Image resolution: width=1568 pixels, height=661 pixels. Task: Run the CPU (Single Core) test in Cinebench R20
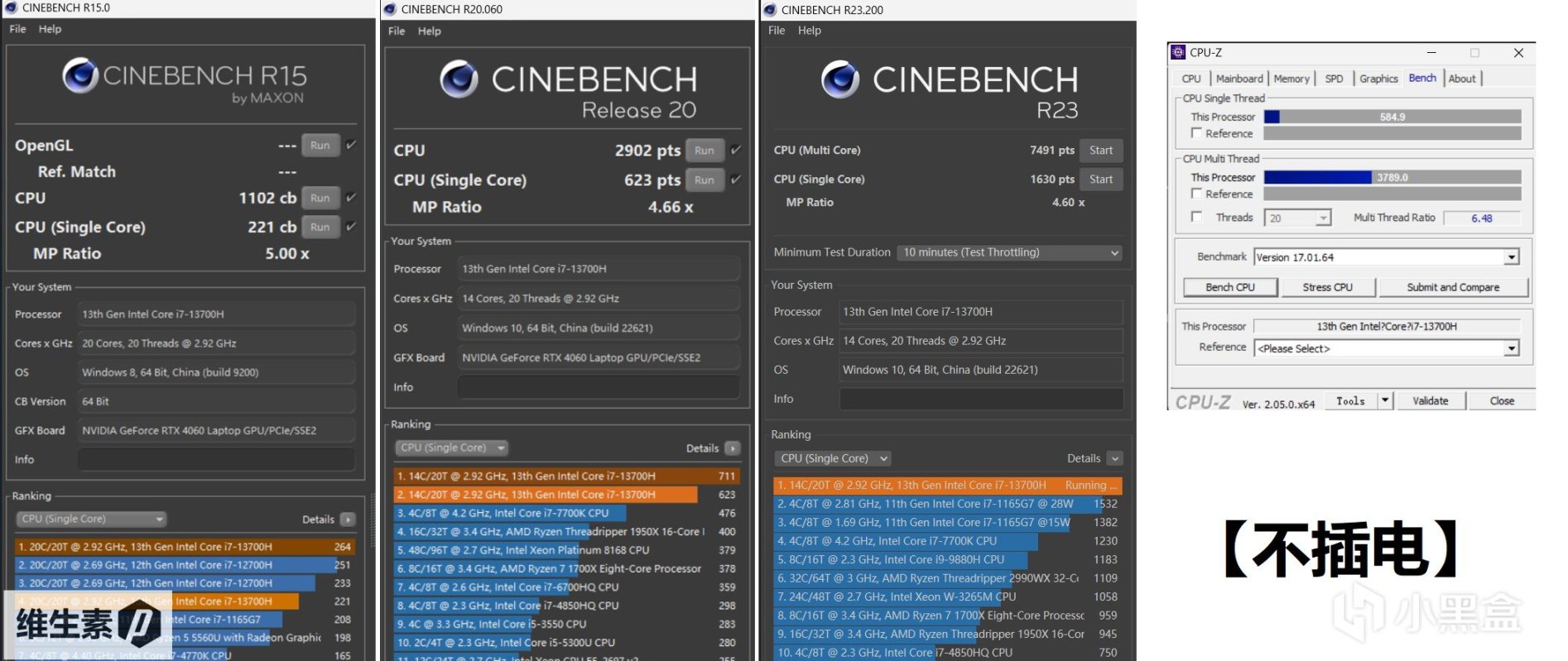(705, 180)
